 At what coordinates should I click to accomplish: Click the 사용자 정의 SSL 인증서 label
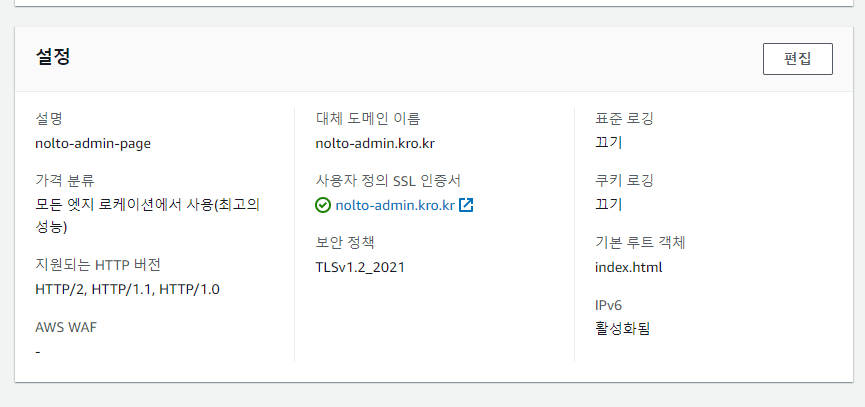387,181
